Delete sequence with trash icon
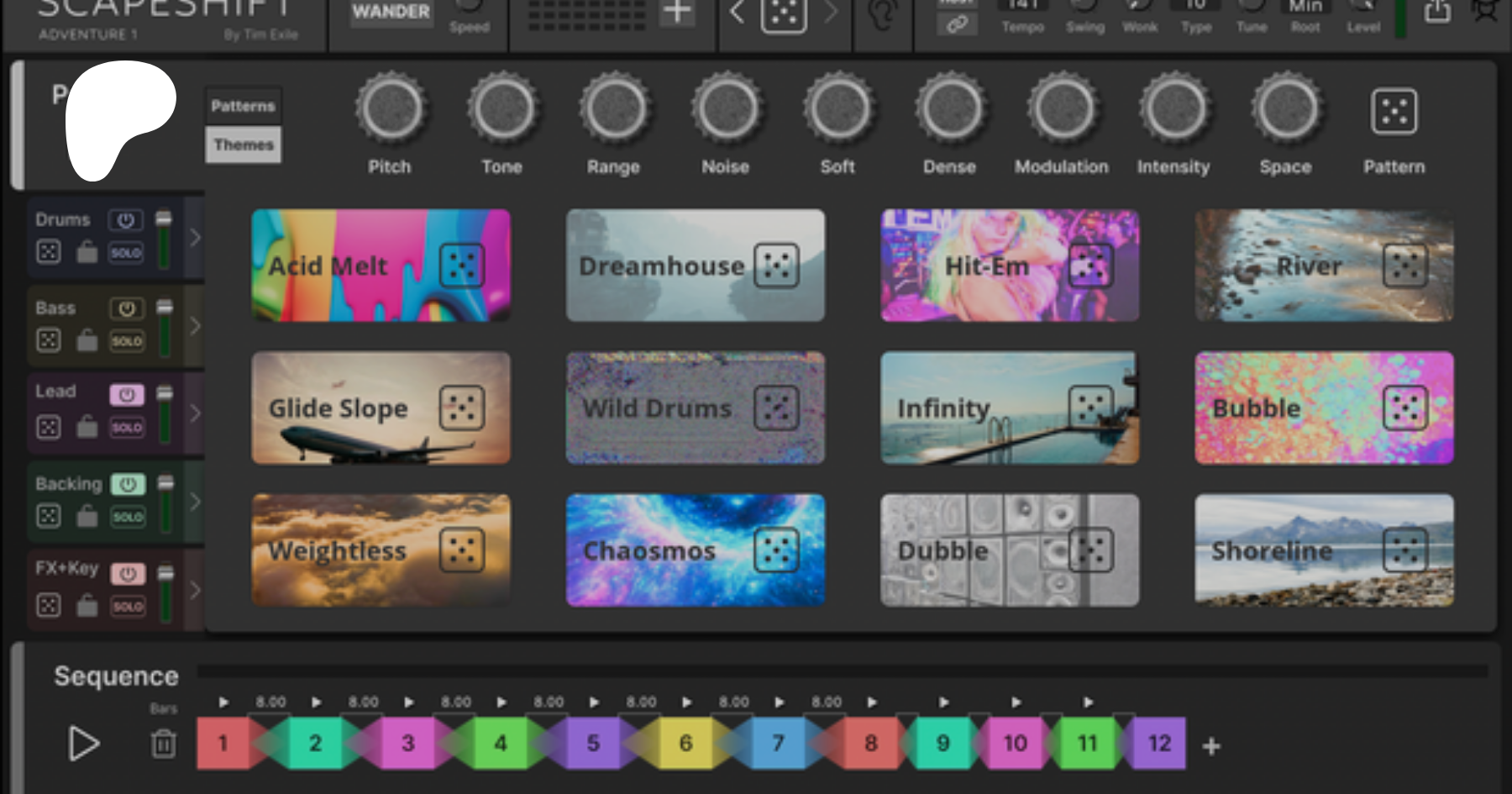Viewport: 1512px width, 794px height. [x=164, y=744]
